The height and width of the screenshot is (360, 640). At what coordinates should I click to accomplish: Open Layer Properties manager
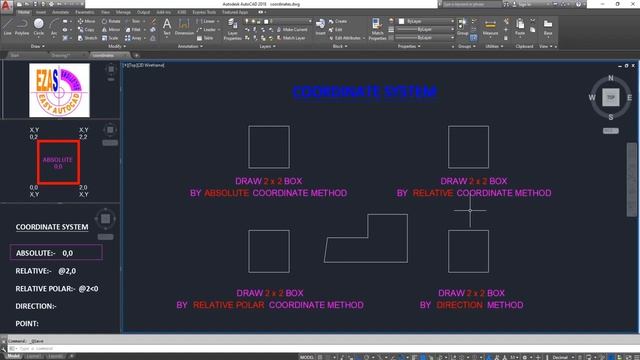tap(233, 30)
